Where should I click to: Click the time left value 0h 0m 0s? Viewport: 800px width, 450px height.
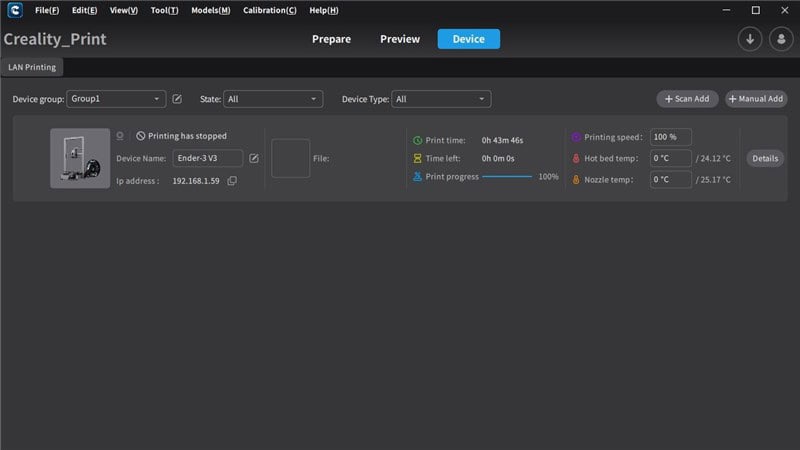click(497, 158)
